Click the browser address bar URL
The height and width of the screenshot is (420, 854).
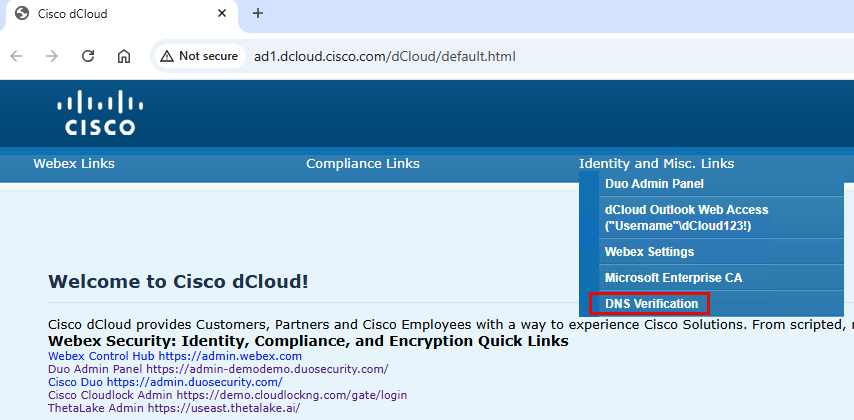coord(385,56)
